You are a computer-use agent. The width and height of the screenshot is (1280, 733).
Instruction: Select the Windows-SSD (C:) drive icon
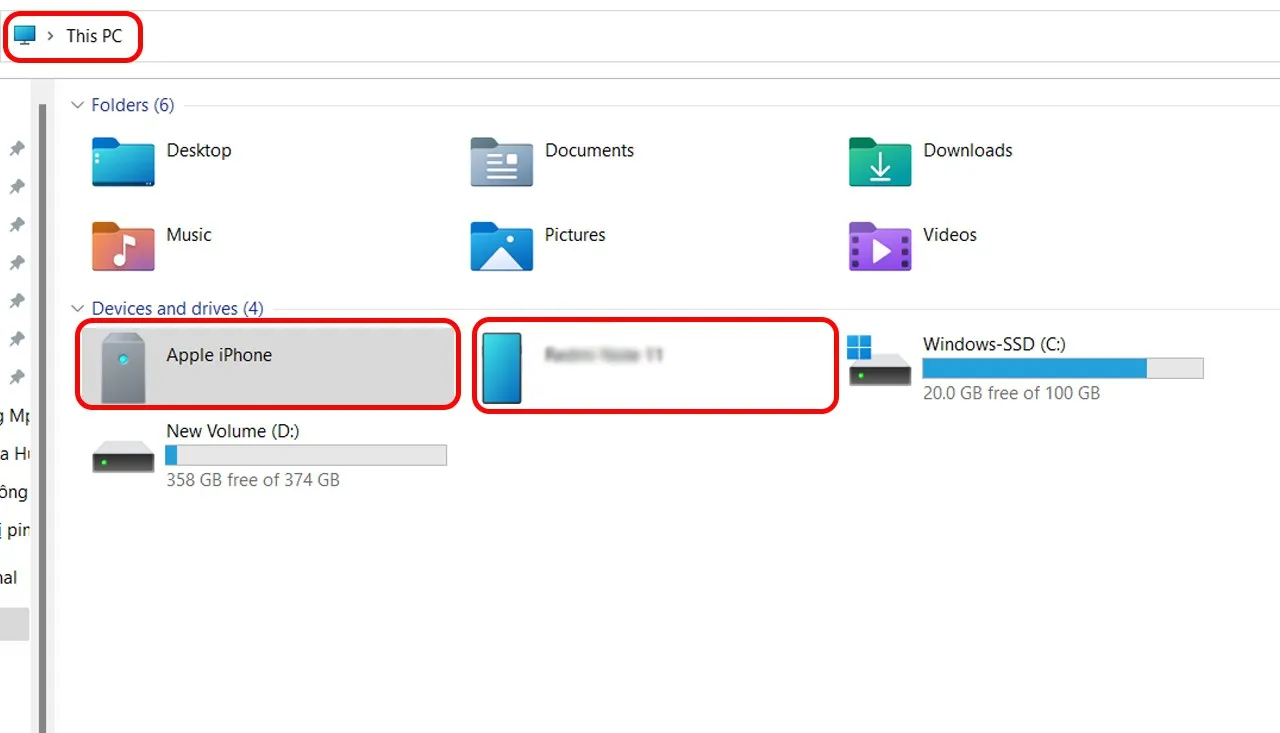tap(880, 362)
